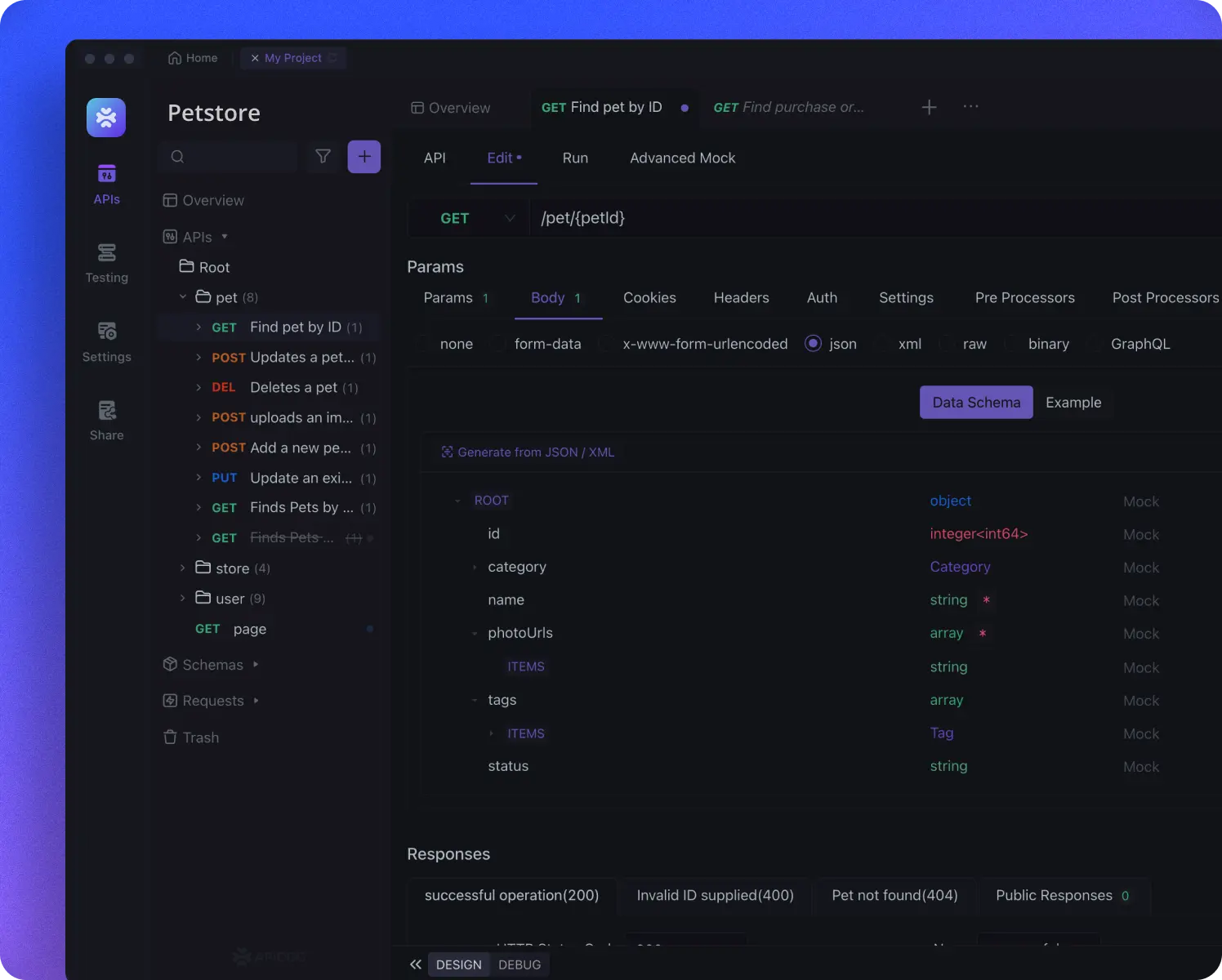Switch to the API tab
Screen dimensions: 1222x980
pos(435,158)
